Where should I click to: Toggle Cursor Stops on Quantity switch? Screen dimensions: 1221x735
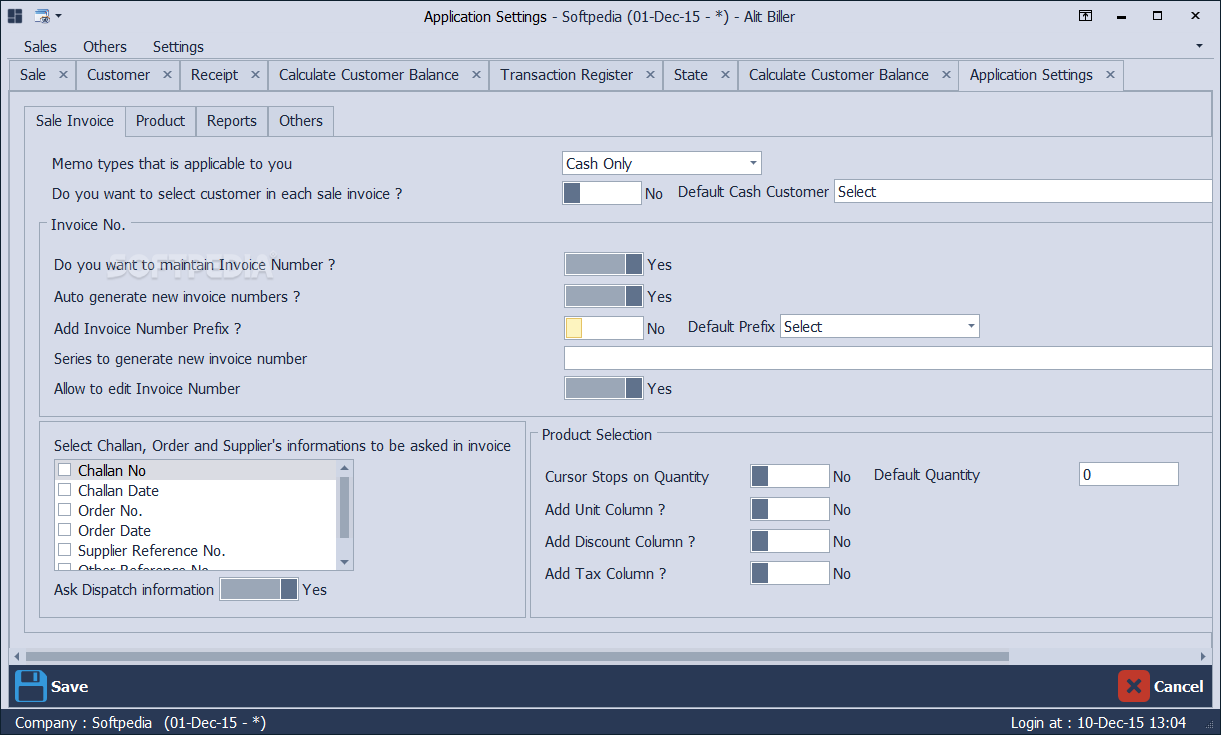pos(790,476)
